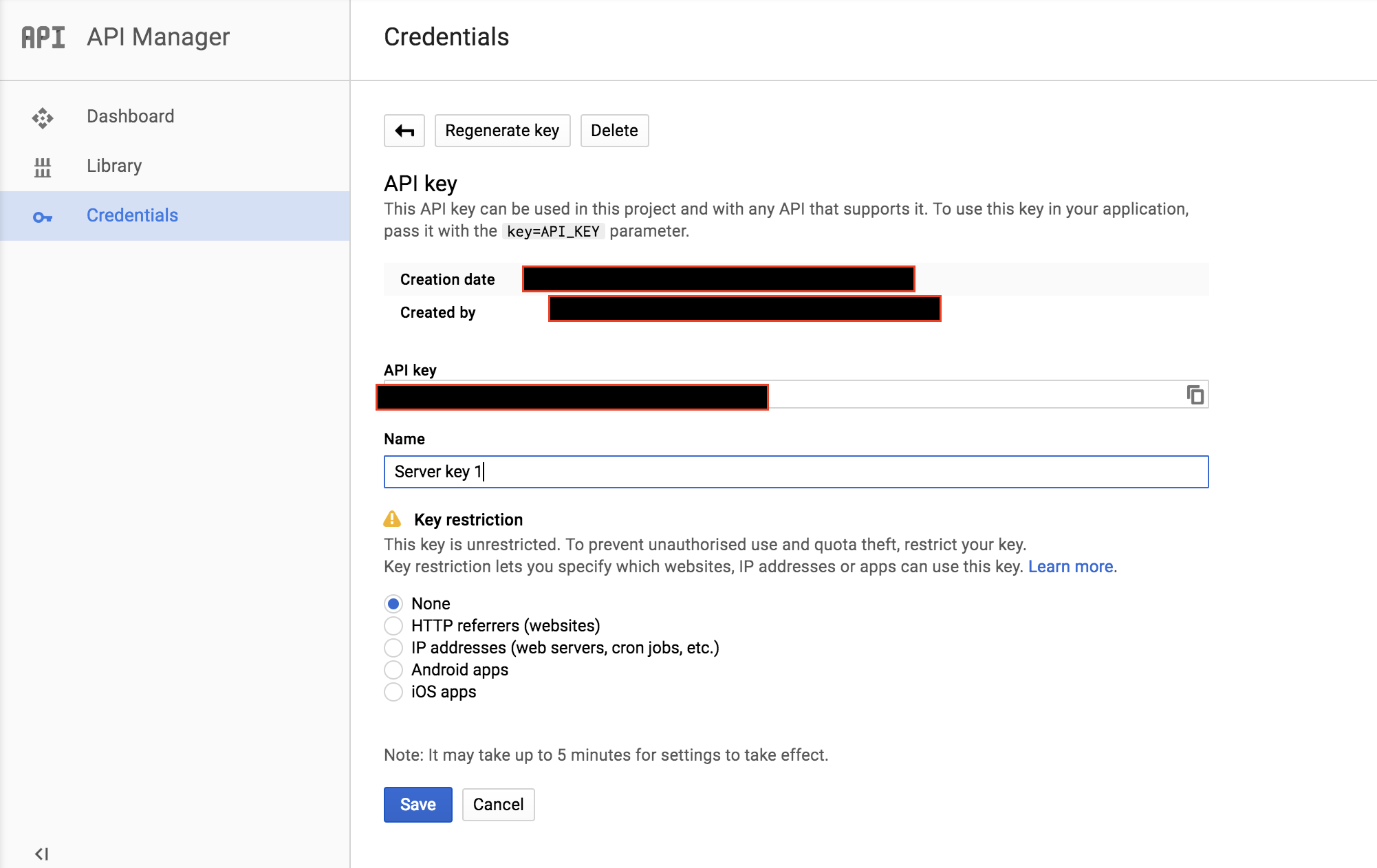Viewport: 1377px width, 868px height.
Task: Click the Delete button
Action: [614, 131]
